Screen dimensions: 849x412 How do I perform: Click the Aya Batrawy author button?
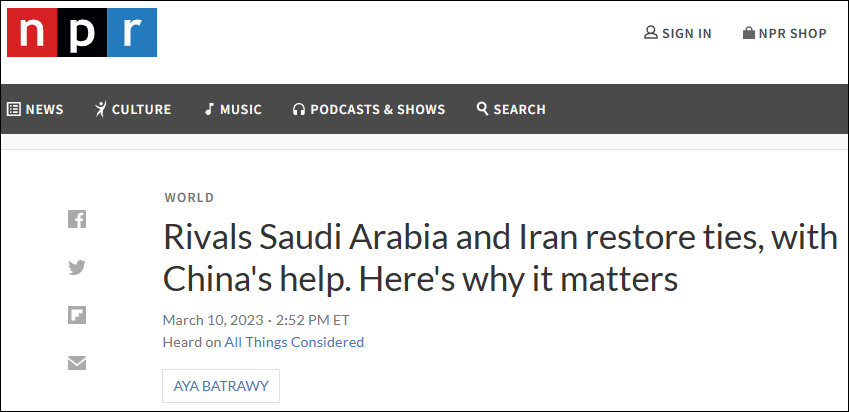click(221, 386)
